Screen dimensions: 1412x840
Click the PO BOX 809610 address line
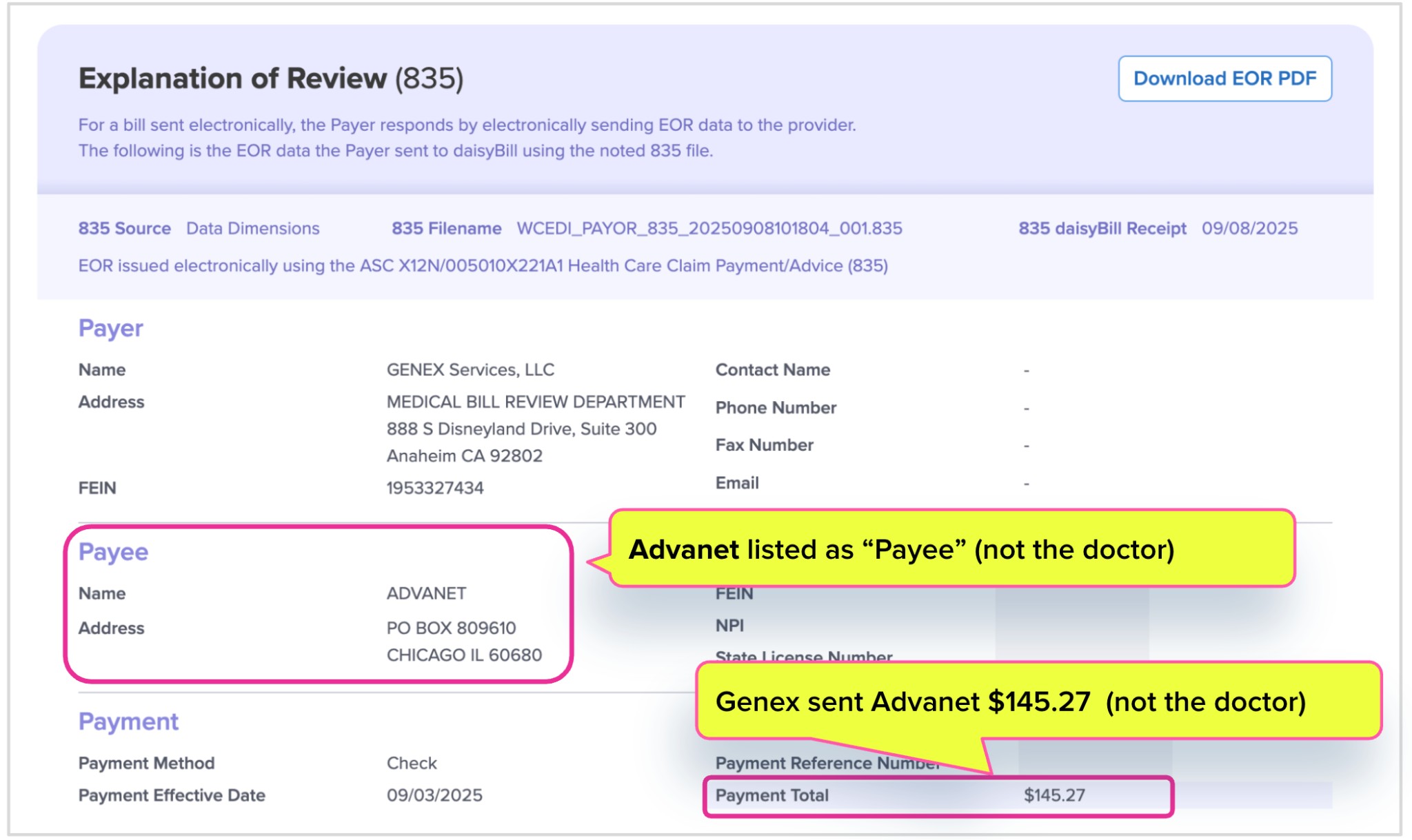pyautogui.click(x=451, y=628)
